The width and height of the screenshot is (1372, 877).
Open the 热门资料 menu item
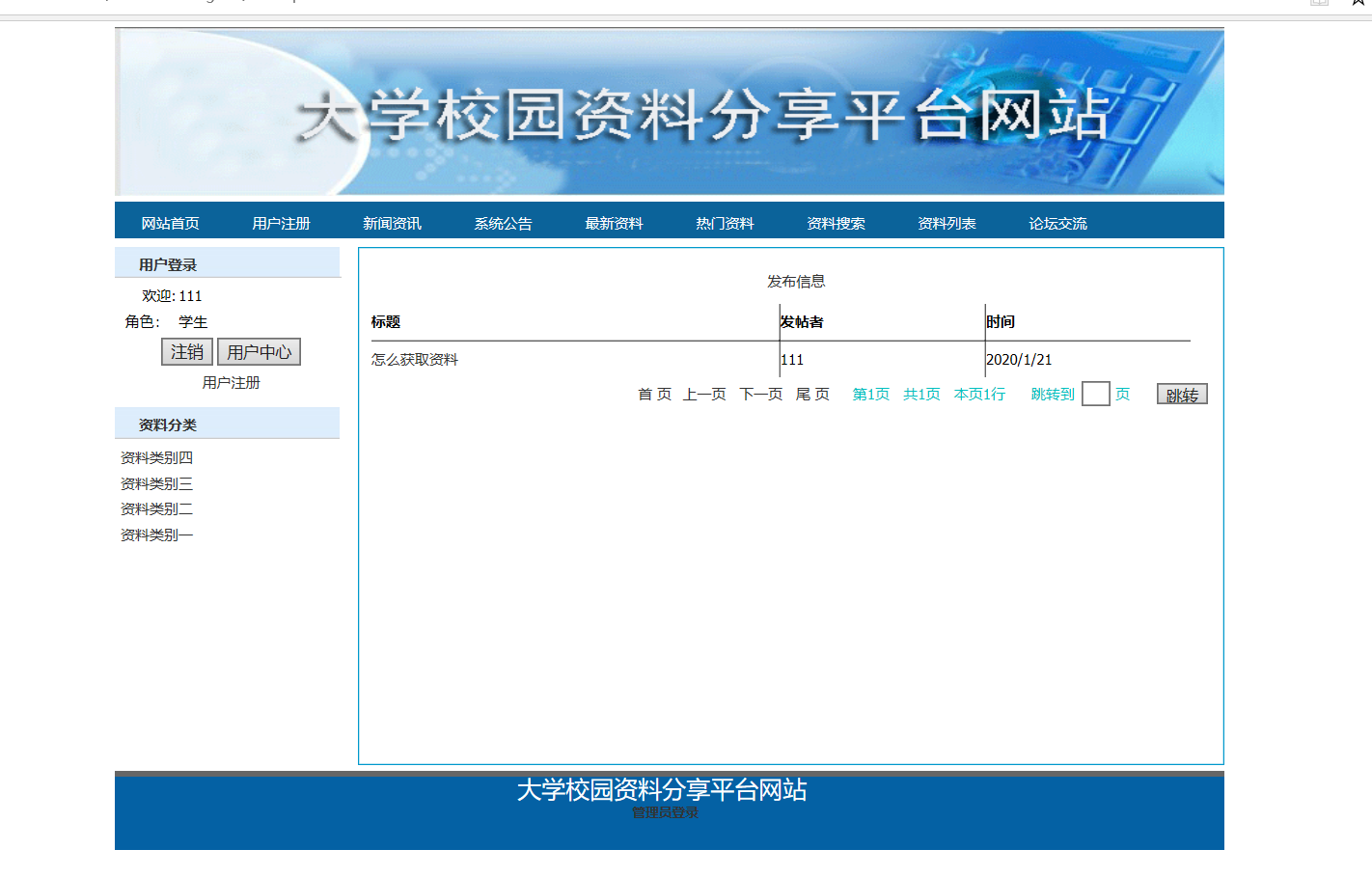tap(725, 223)
